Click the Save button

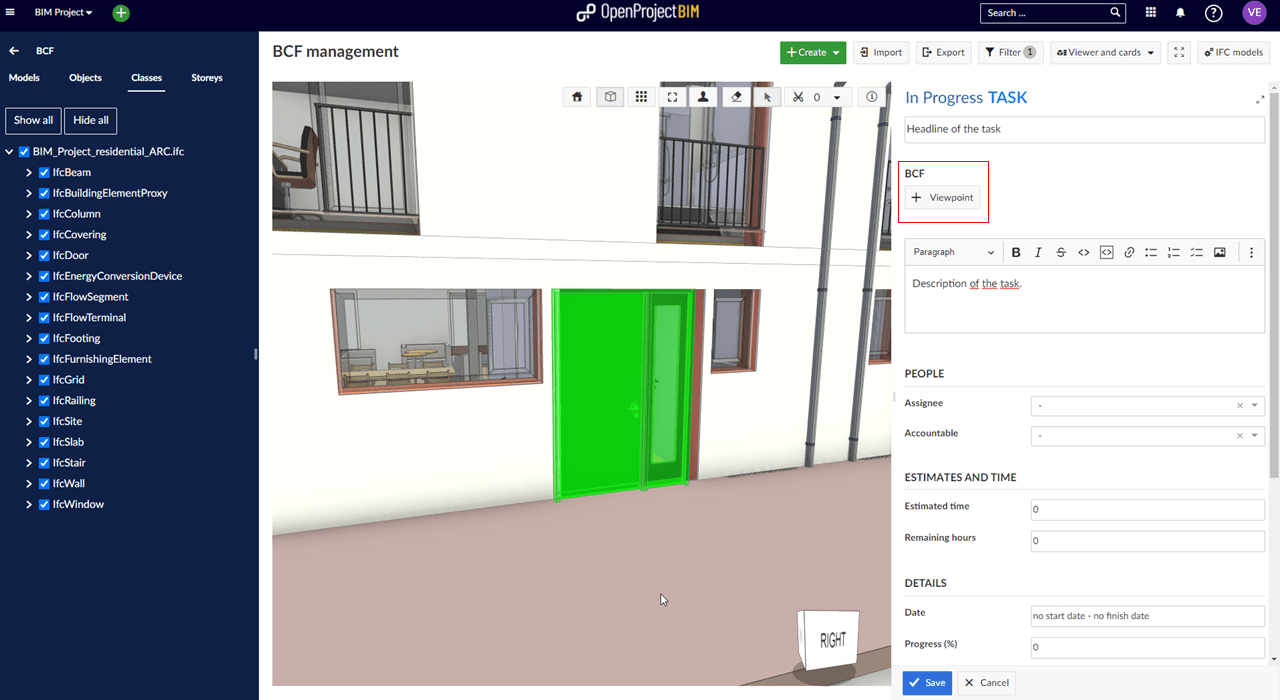(927, 683)
